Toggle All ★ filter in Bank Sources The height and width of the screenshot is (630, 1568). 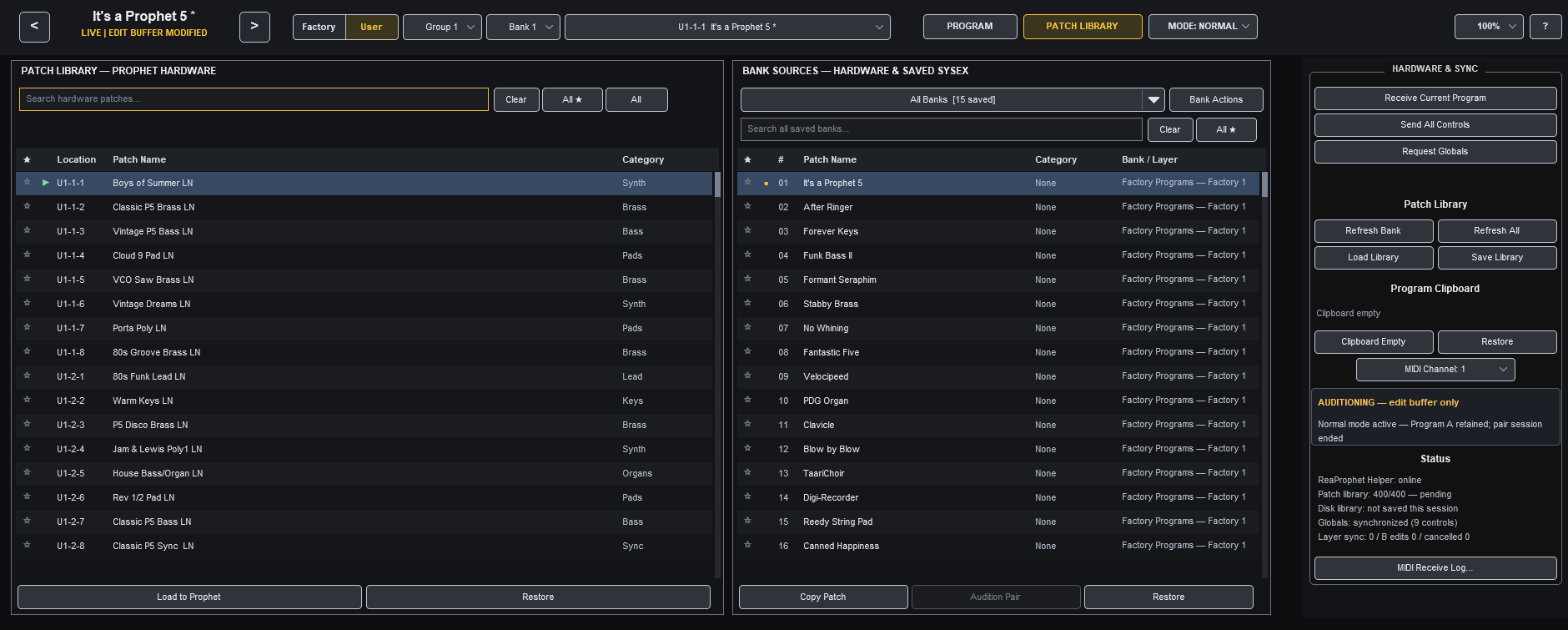1226,129
